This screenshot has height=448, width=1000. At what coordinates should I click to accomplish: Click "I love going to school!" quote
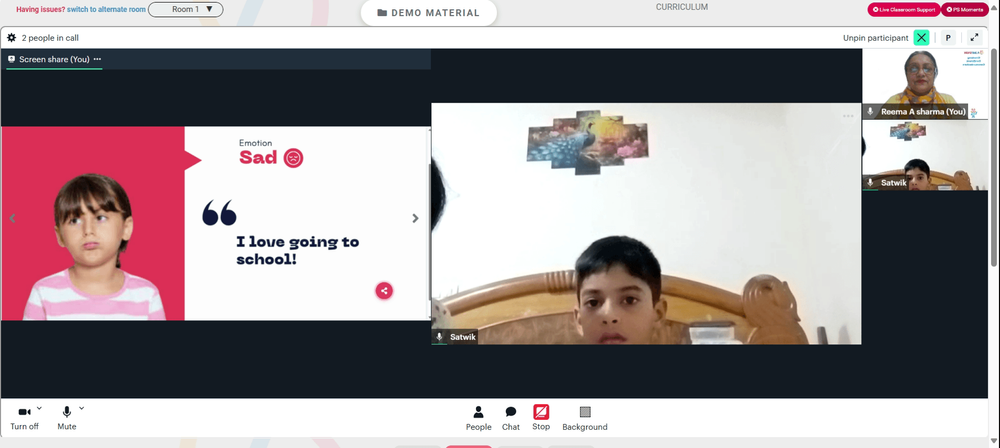click(298, 250)
